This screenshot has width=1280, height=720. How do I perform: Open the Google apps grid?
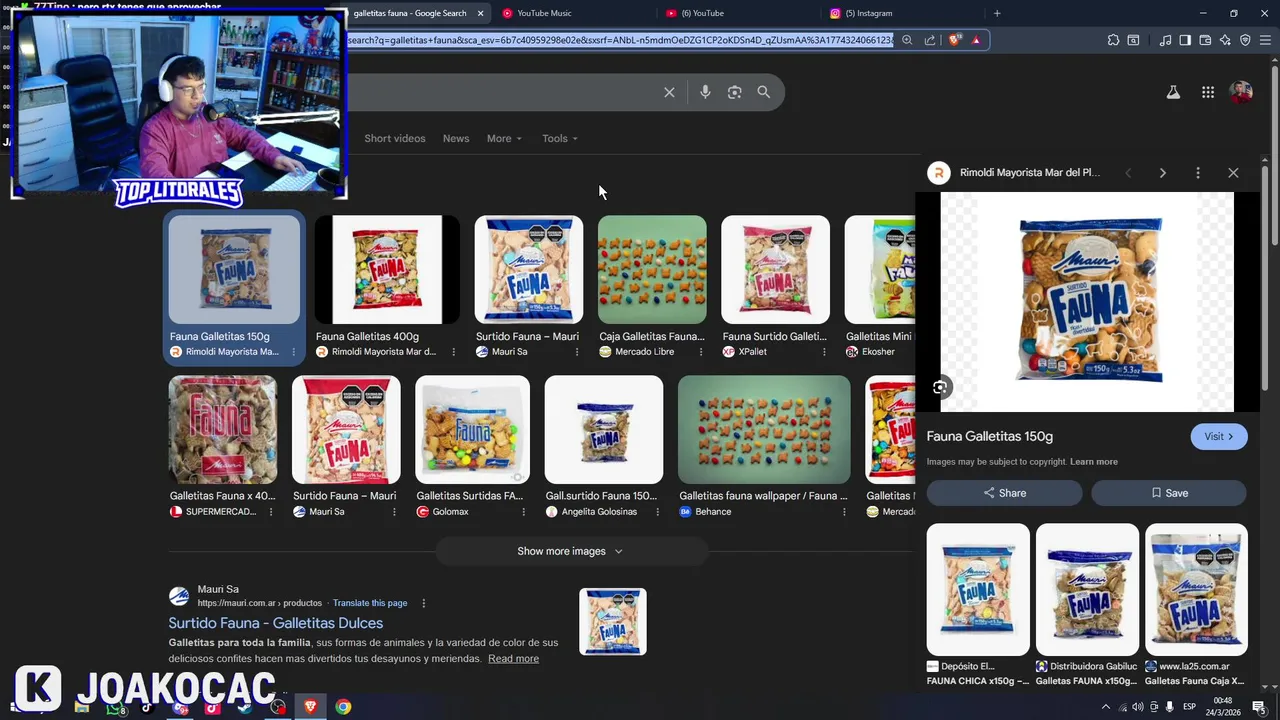(x=1208, y=92)
